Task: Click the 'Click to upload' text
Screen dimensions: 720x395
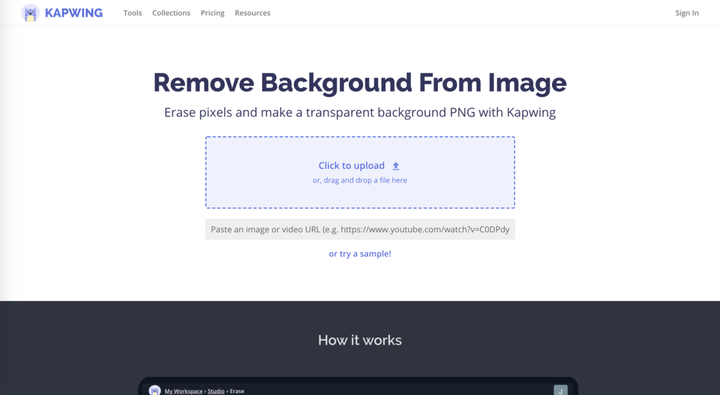Action: coord(352,166)
